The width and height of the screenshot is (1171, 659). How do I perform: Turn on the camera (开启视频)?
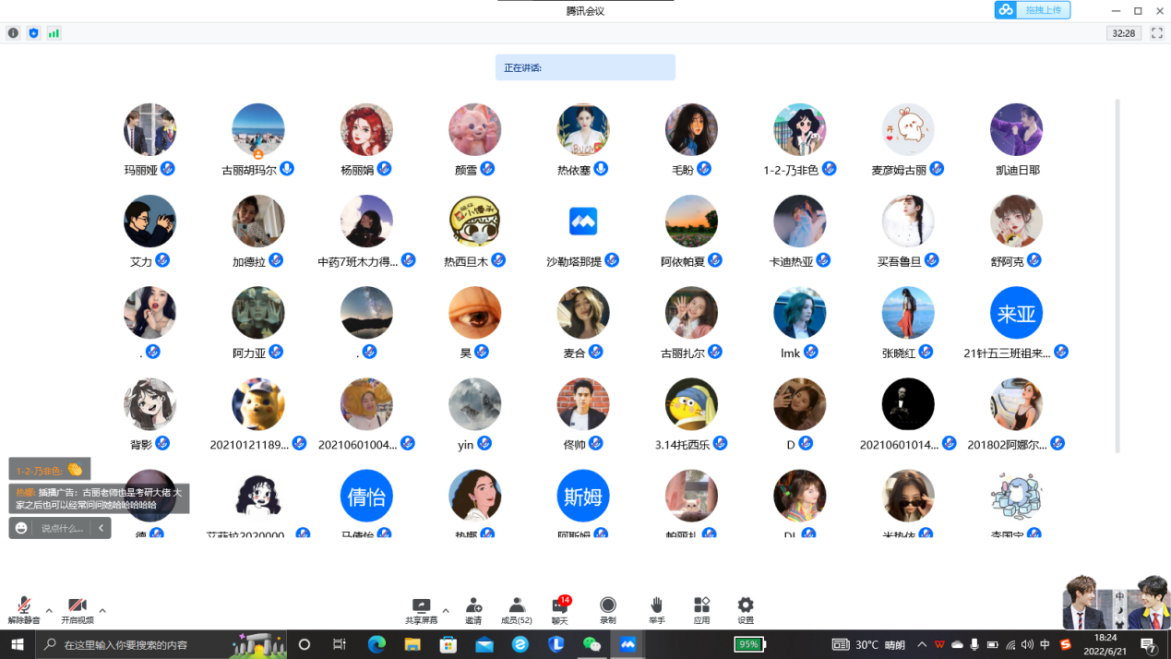[x=77, y=607]
